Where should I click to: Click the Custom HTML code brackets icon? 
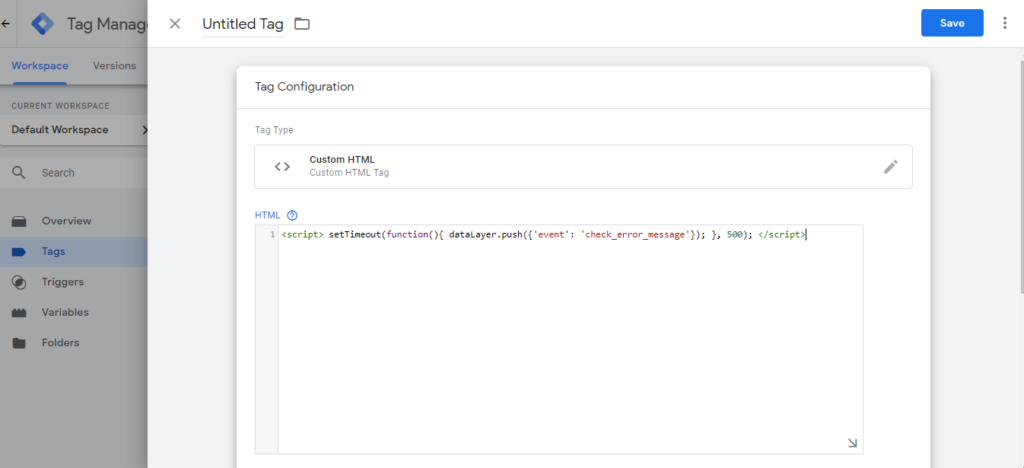pyautogui.click(x=282, y=166)
